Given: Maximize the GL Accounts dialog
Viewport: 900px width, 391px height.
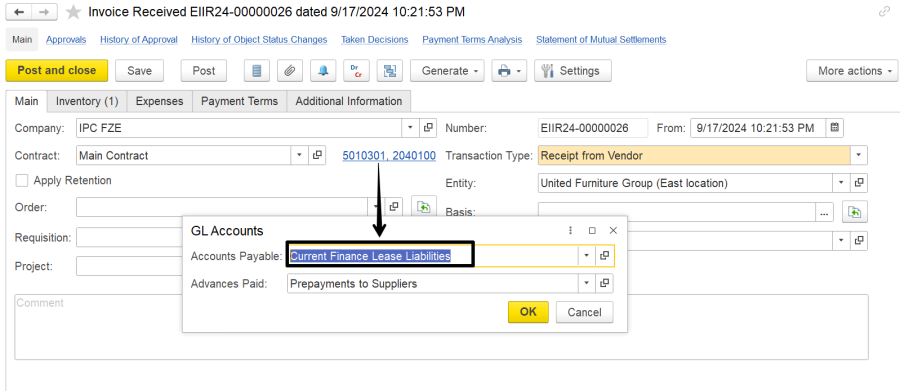Looking at the screenshot, I should click(x=592, y=230).
